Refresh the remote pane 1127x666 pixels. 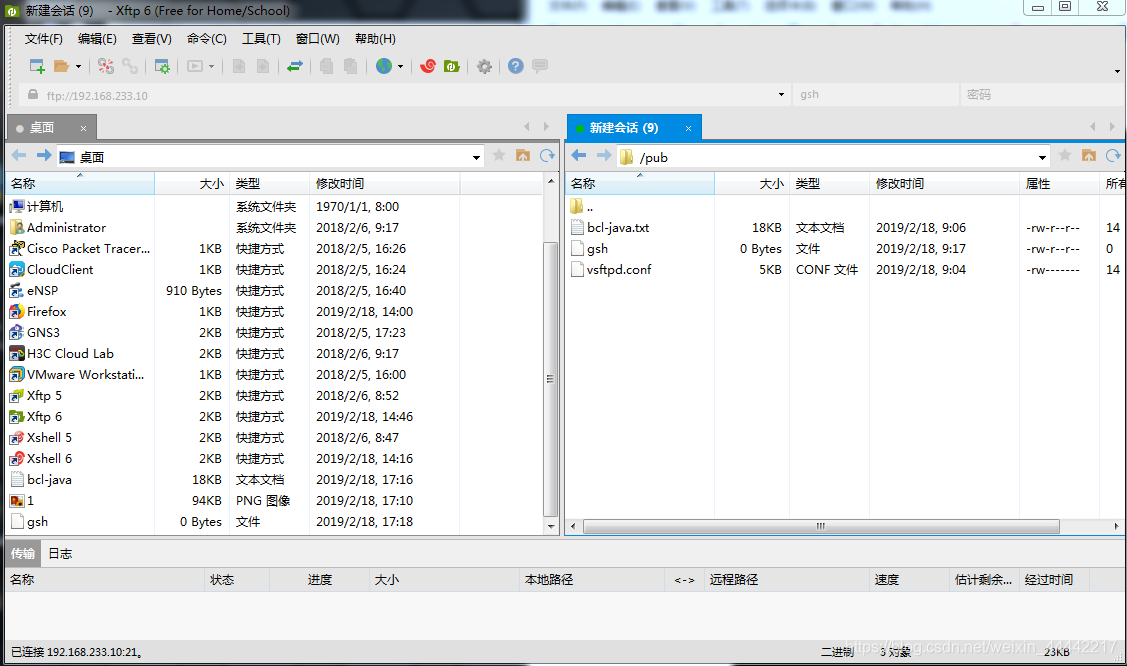[1113, 156]
